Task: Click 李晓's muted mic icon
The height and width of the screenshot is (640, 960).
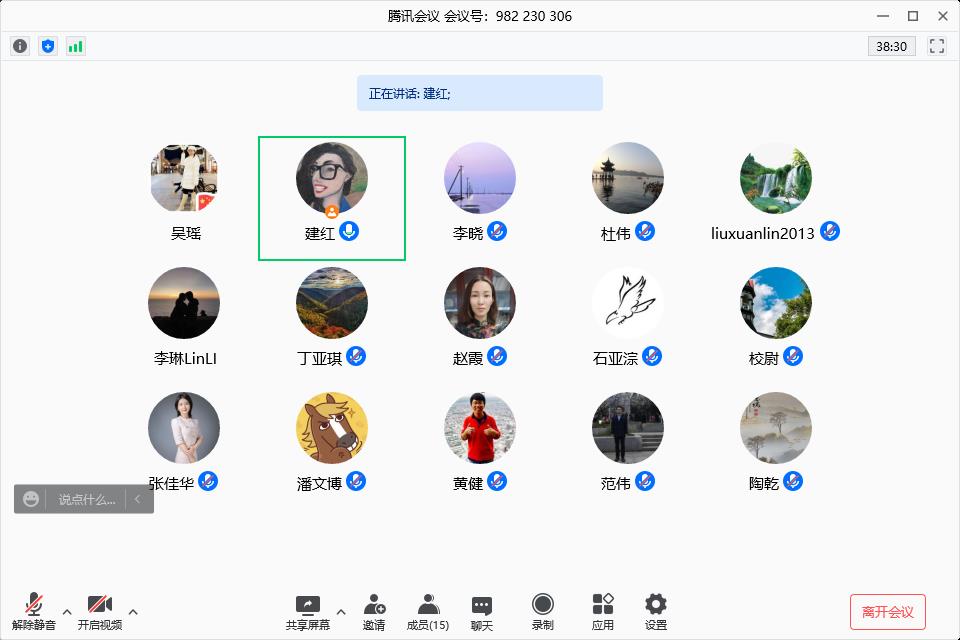Action: click(497, 232)
